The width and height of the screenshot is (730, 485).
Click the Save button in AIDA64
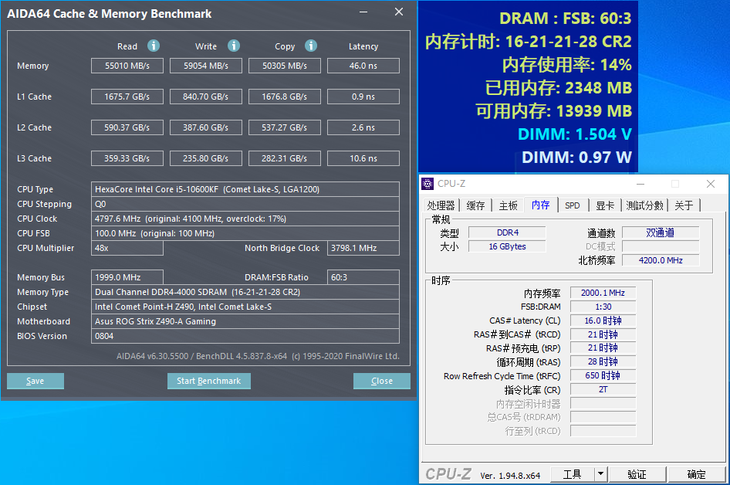click(35, 381)
